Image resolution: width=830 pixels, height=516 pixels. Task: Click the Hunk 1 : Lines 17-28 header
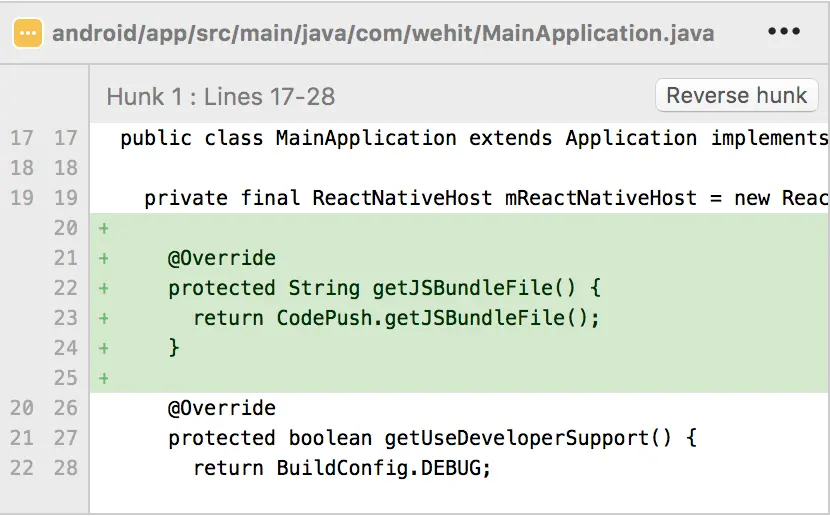[x=221, y=97]
